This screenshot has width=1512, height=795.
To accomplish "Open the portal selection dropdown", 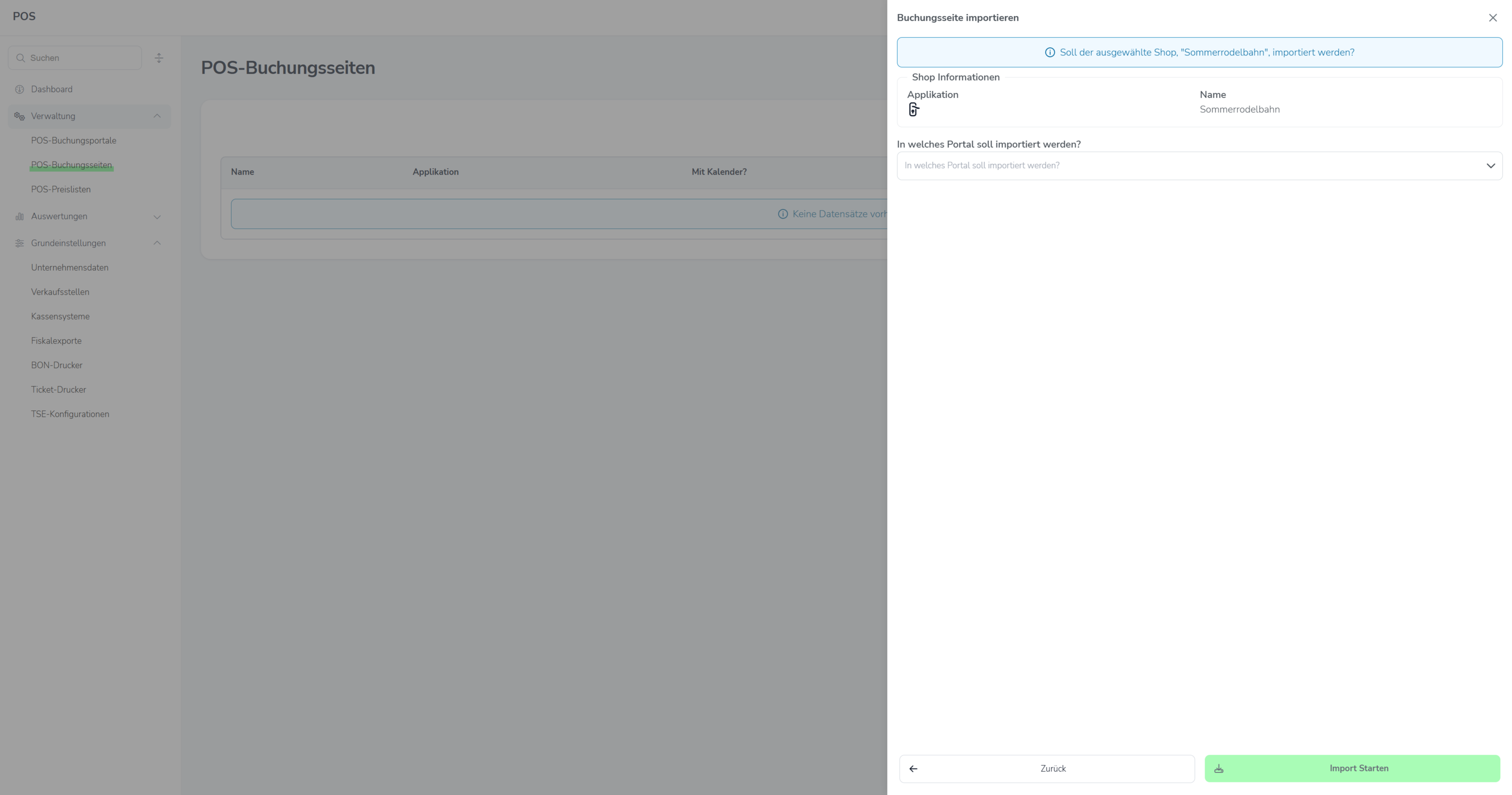I will pos(1199,166).
